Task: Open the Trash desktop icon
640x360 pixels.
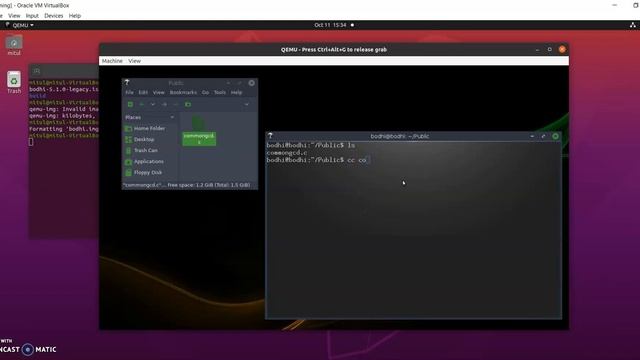Action: pyautogui.click(x=14, y=82)
